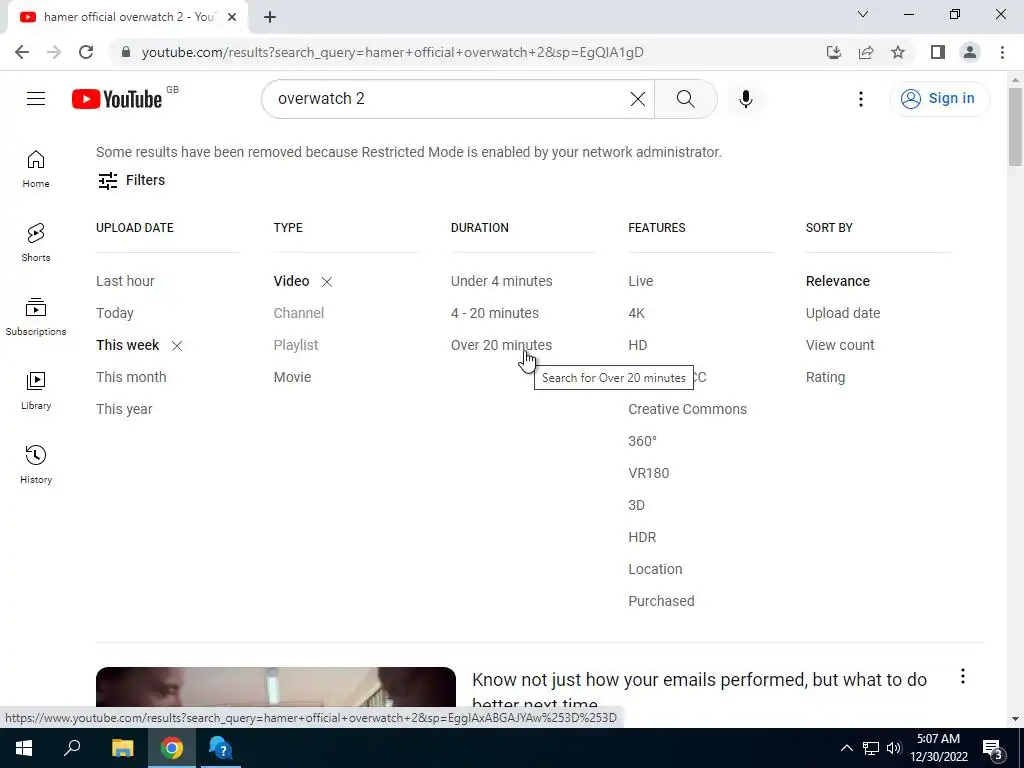Toggle the Chrome side panel
1024x768 pixels.
click(x=938, y=52)
